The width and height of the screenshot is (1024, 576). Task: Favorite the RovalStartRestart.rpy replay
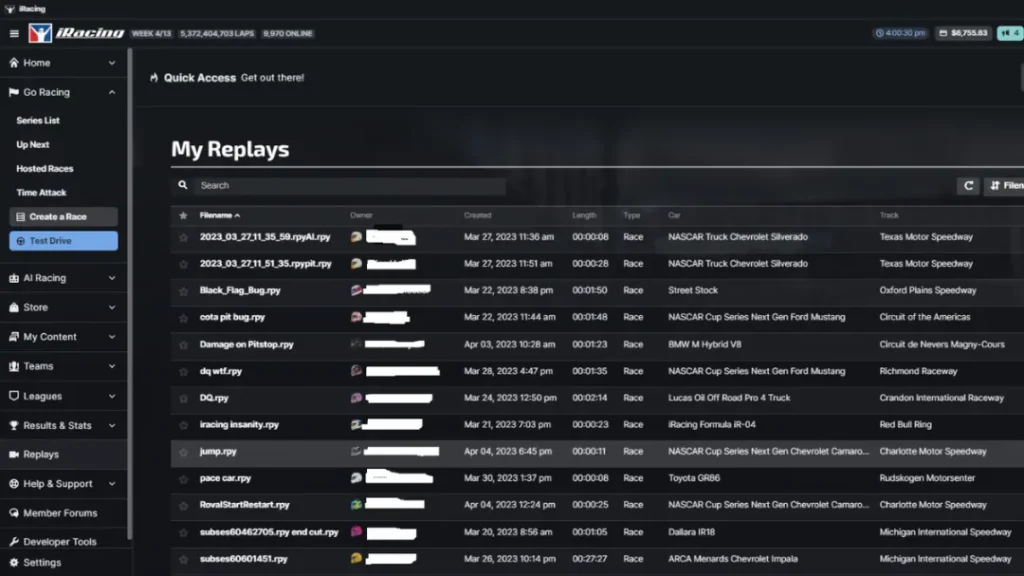click(x=183, y=505)
